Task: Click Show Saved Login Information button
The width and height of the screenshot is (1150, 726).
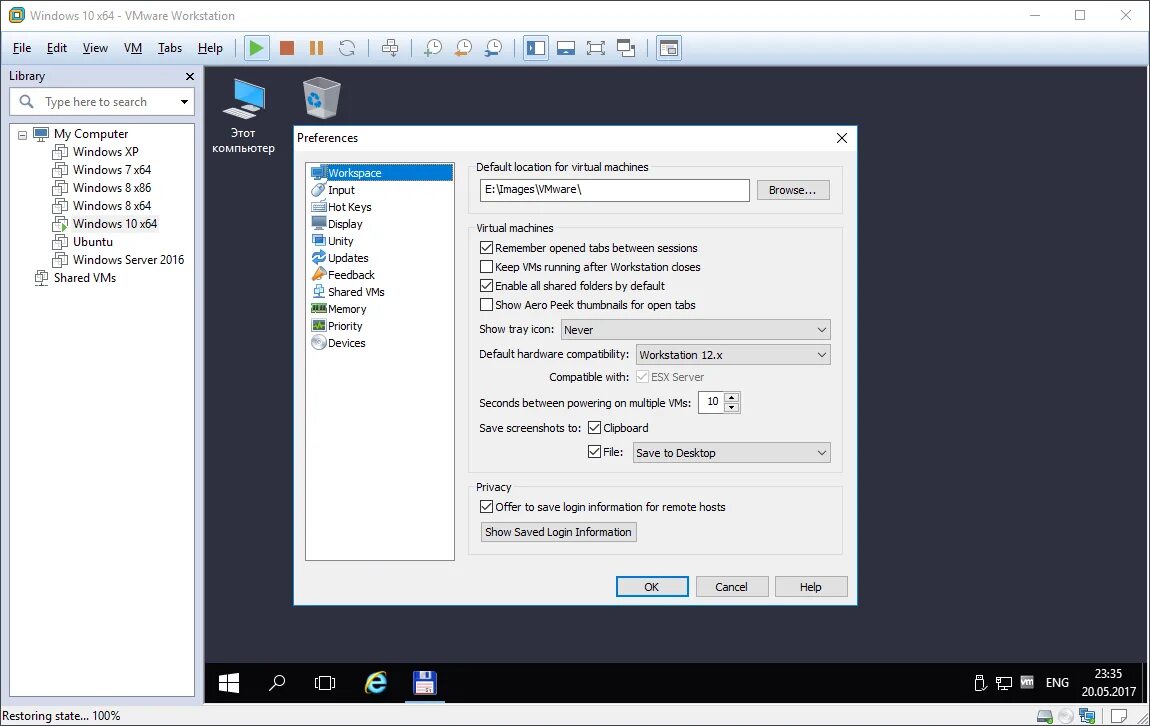Action: pyautogui.click(x=558, y=532)
